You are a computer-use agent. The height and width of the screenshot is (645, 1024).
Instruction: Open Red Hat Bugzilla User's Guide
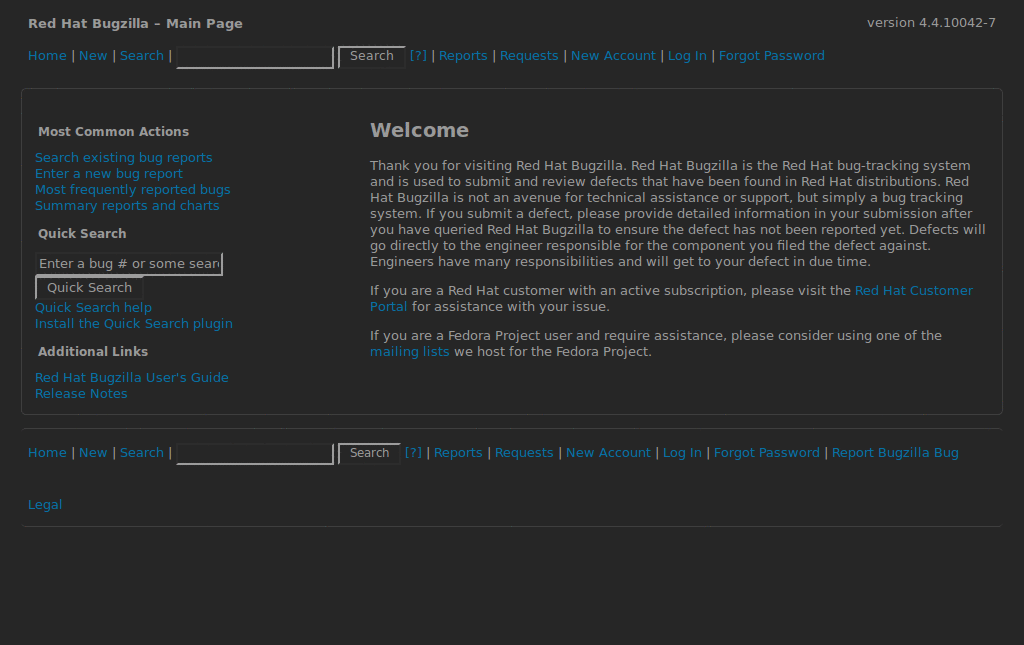point(131,378)
